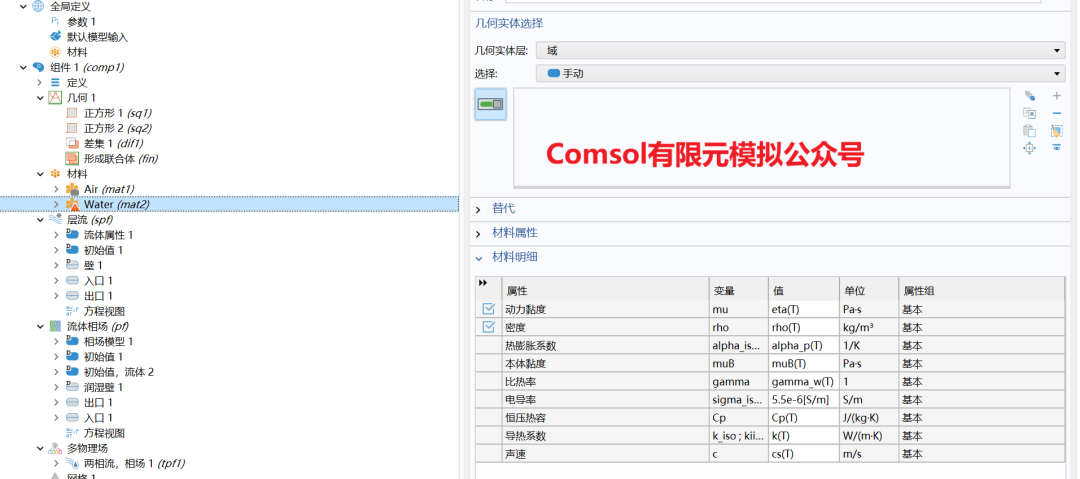
Task: Toggle the 动力黏度 row checkbox
Action: click(489, 309)
